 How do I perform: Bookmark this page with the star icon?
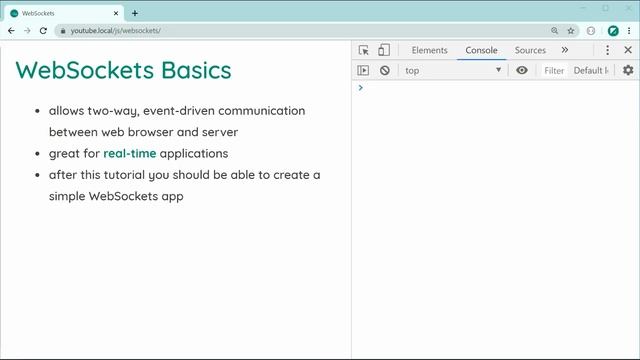(x=571, y=31)
